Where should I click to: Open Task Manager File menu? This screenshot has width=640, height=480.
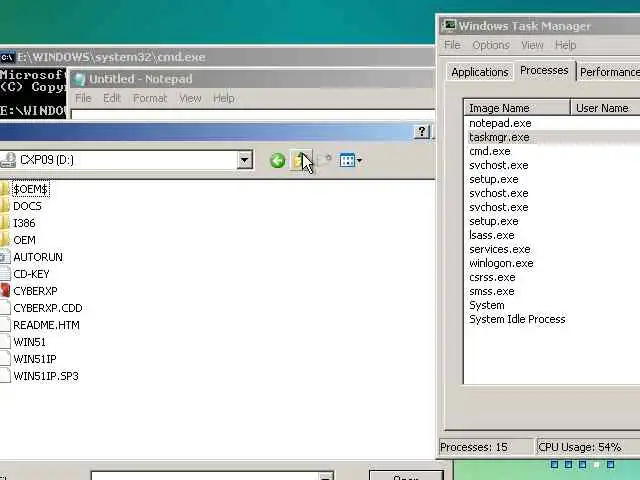coord(452,45)
